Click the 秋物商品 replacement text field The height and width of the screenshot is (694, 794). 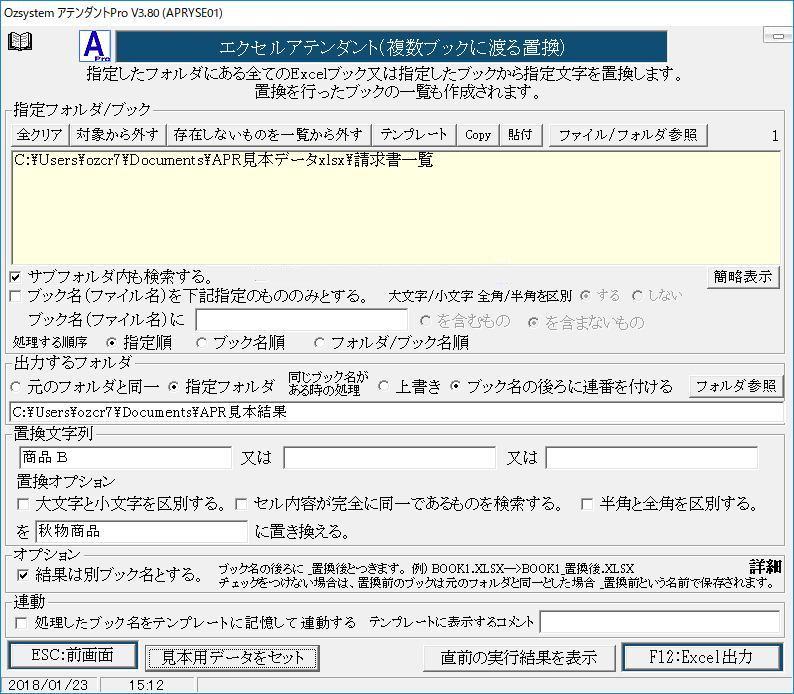pyautogui.click(x=140, y=531)
